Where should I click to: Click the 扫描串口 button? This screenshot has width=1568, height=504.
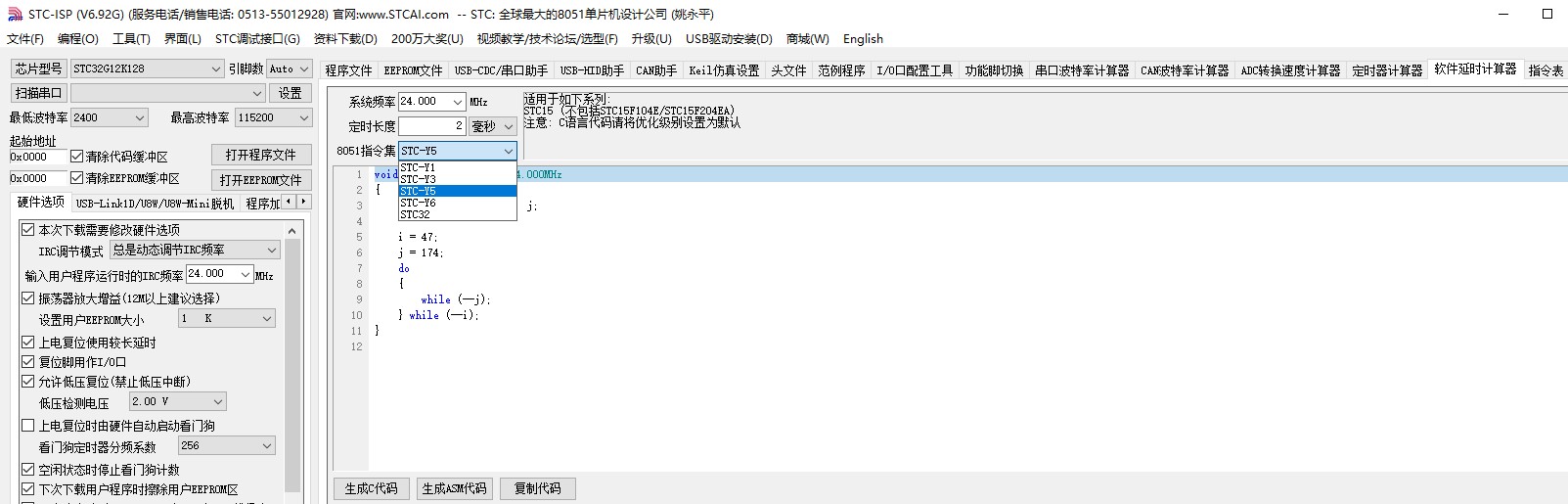pos(38,93)
